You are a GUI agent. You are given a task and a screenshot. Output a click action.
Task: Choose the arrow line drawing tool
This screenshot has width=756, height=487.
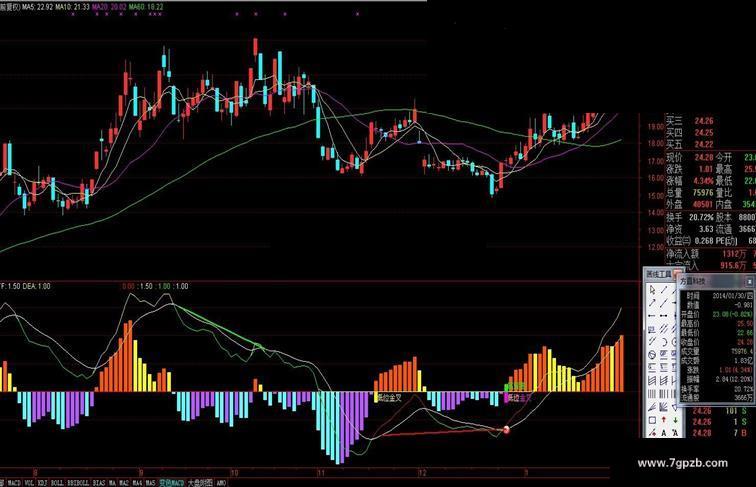coord(652,302)
